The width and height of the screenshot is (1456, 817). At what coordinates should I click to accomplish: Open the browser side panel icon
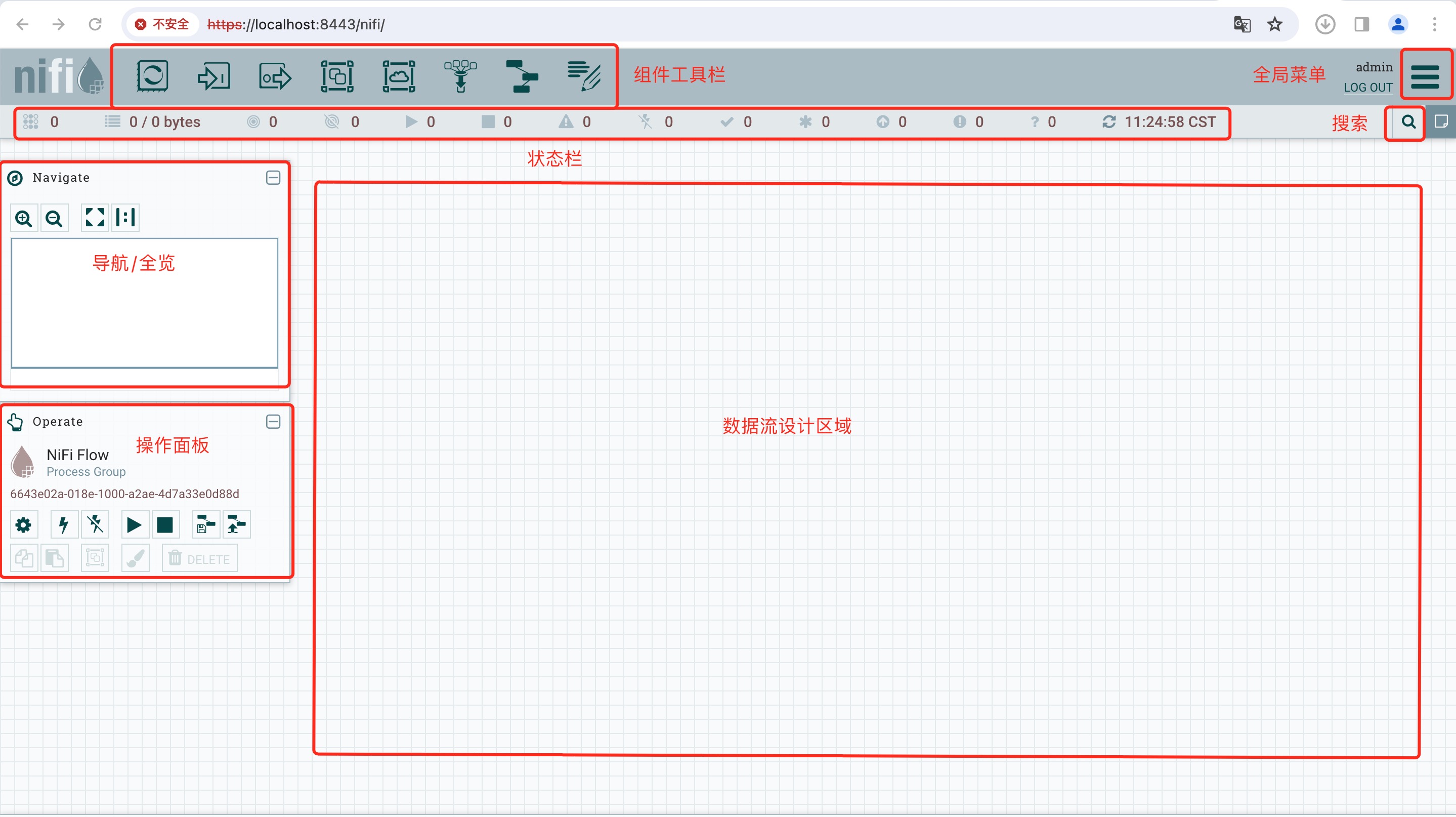click(x=1361, y=24)
